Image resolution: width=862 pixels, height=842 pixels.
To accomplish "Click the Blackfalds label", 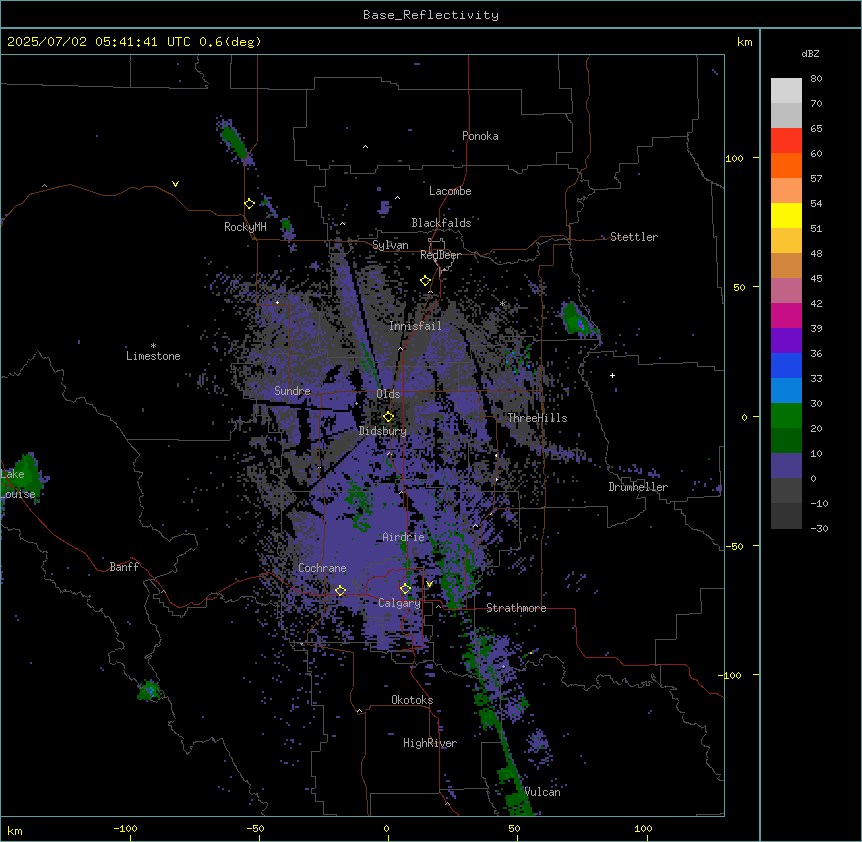I will tap(441, 223).
